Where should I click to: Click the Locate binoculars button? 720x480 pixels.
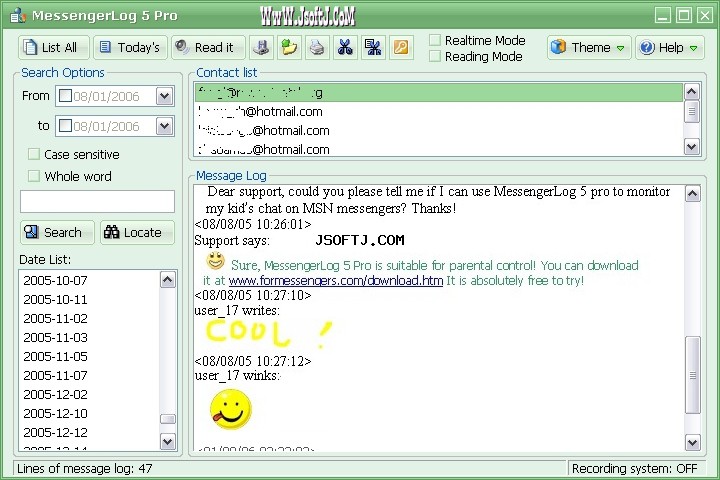click(x=137, y=232)
